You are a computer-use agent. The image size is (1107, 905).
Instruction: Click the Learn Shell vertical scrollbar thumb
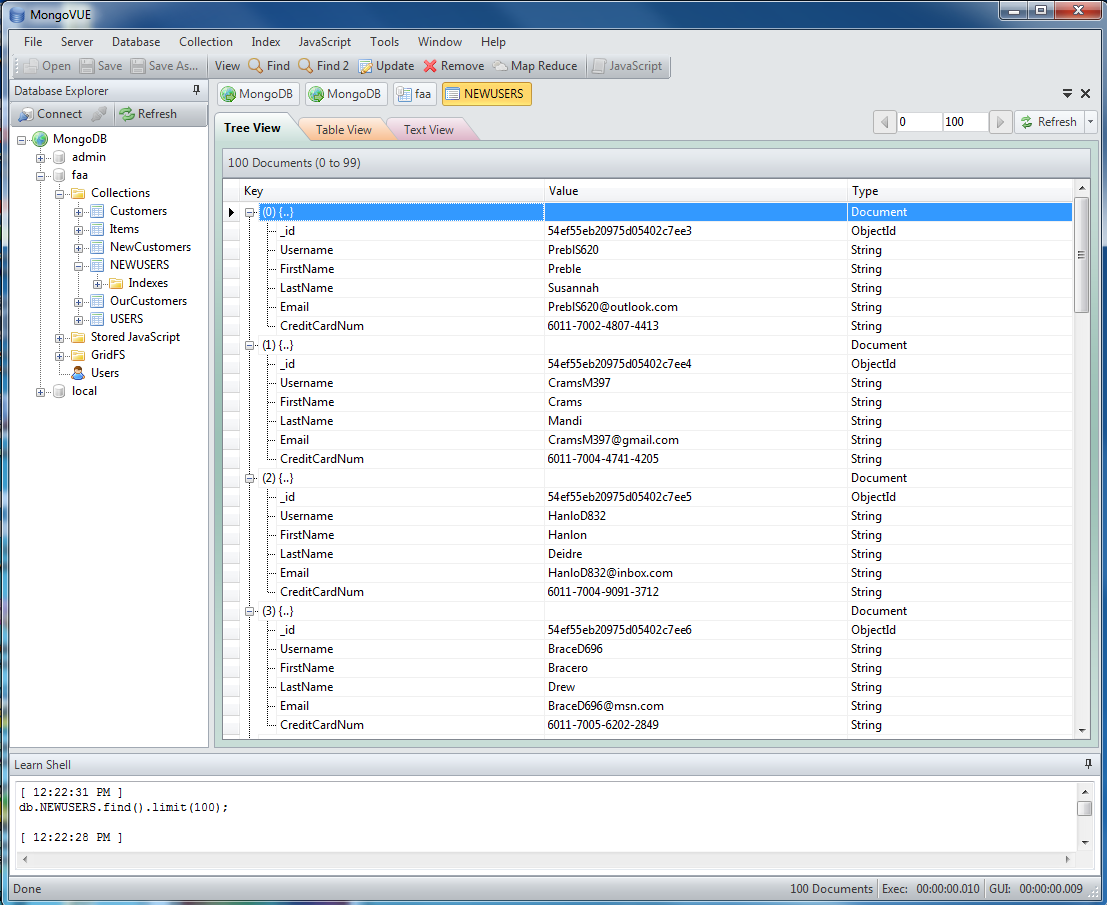point(1084,808)
